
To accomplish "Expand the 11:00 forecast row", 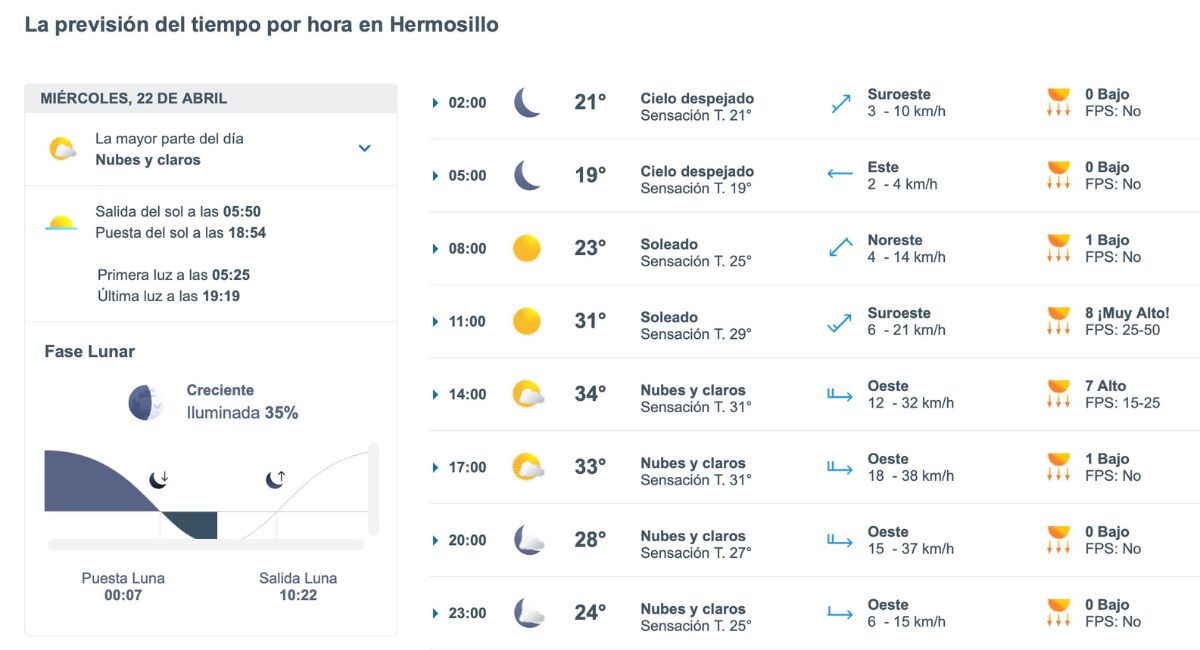I will pyautogui.click(x=434, y=320).
